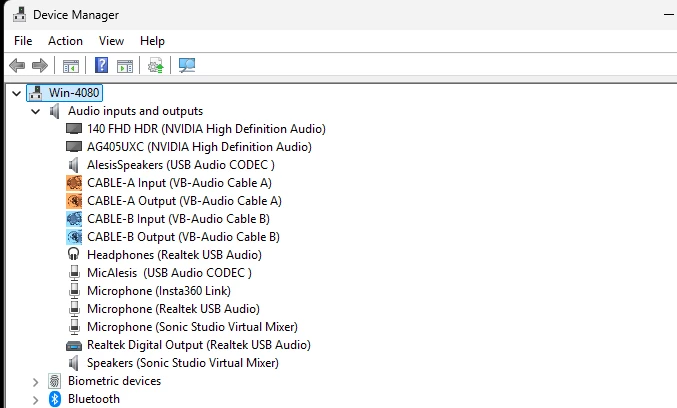Click Show/Hide Console Tree toolbar icon

(x=71, y=66)
